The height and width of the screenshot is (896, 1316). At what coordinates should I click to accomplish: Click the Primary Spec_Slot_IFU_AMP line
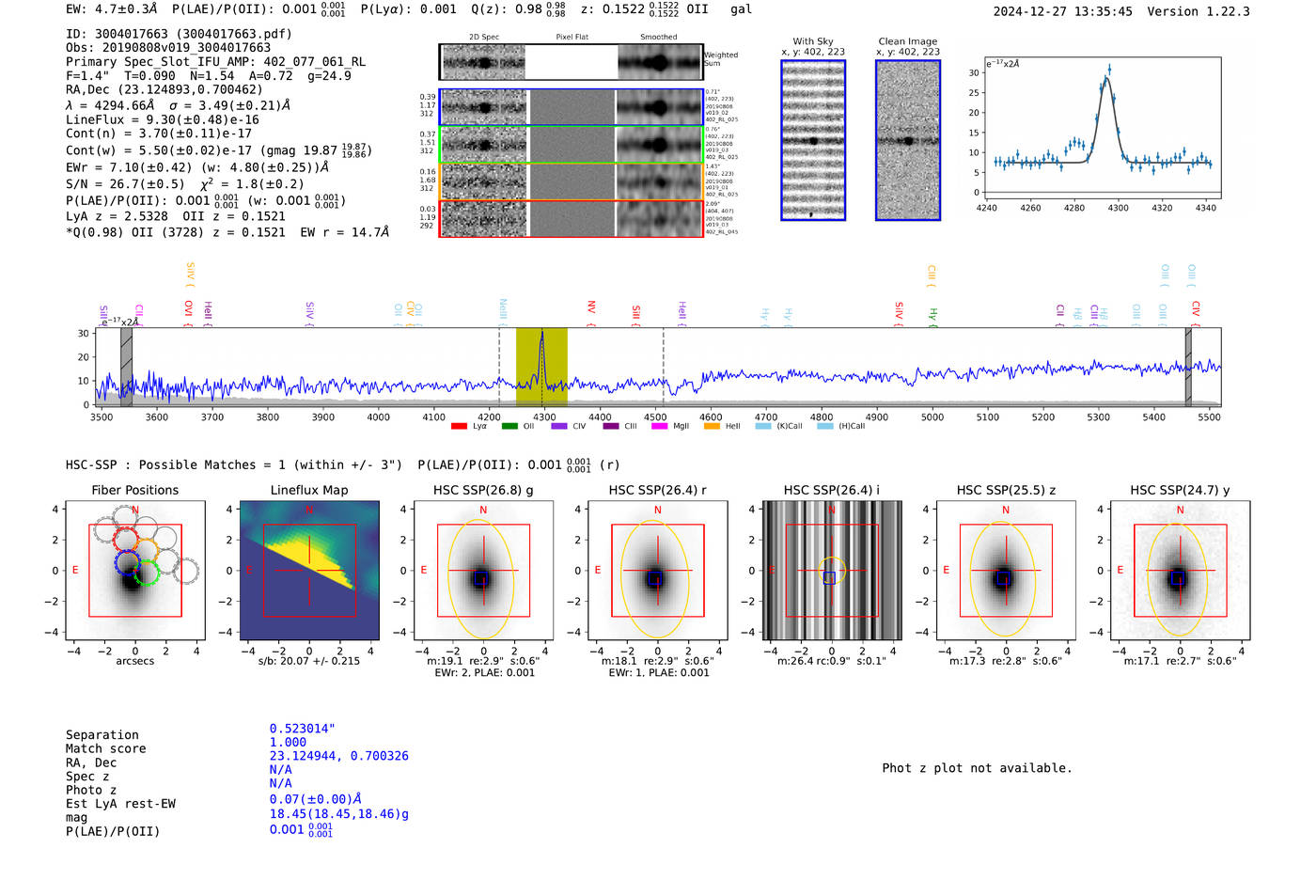pos(215,62)
